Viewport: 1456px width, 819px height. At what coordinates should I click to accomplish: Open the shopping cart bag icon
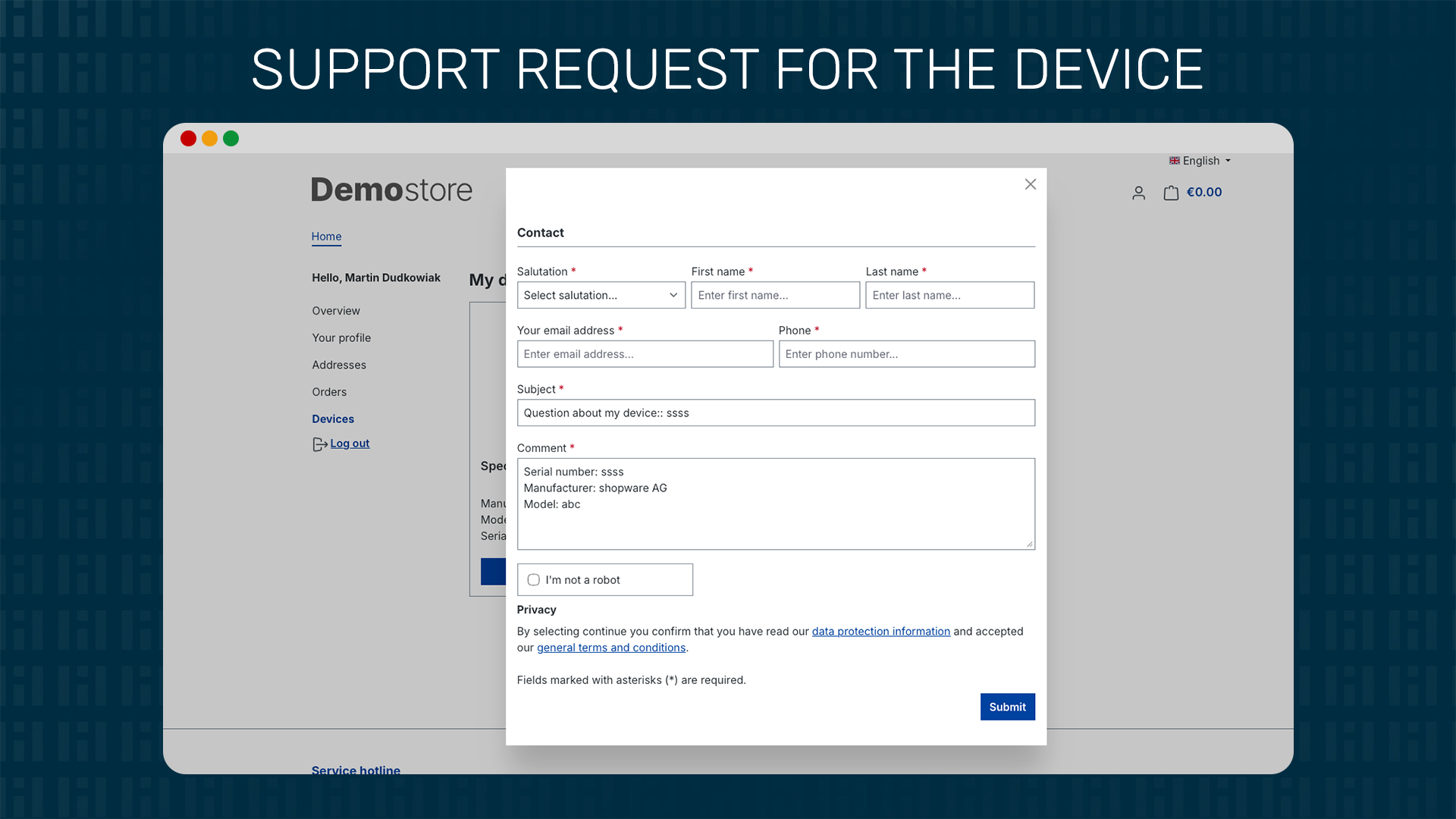(x=1171, y=193)
